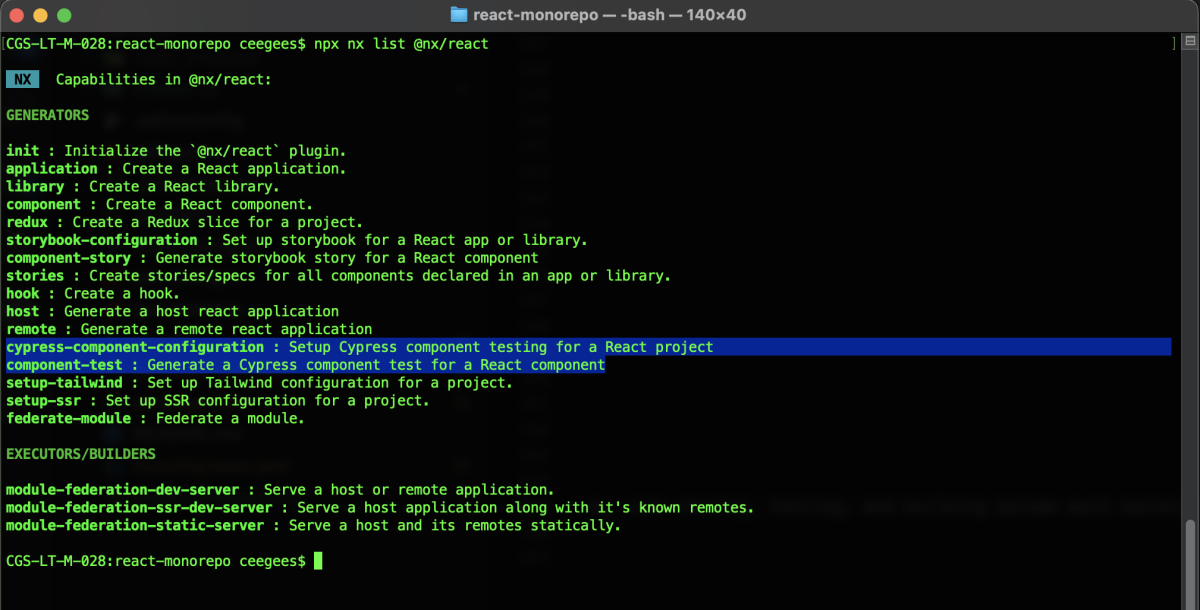Click the green cursor block at the prompt
This screenshot has height=610, width=1200.
pyautogui.click(x=319, y=561)
